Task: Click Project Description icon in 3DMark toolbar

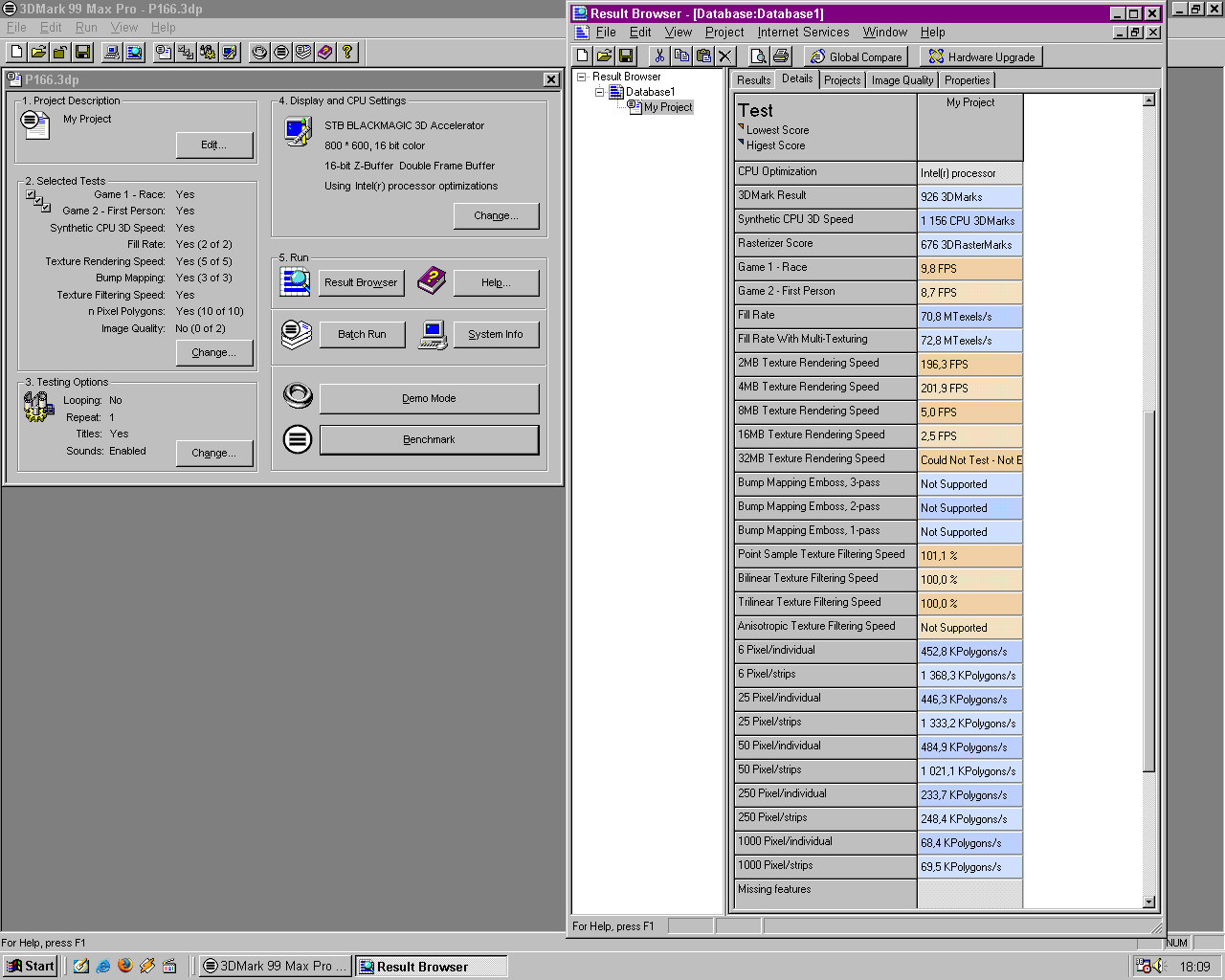Action: tap(164, 52)
